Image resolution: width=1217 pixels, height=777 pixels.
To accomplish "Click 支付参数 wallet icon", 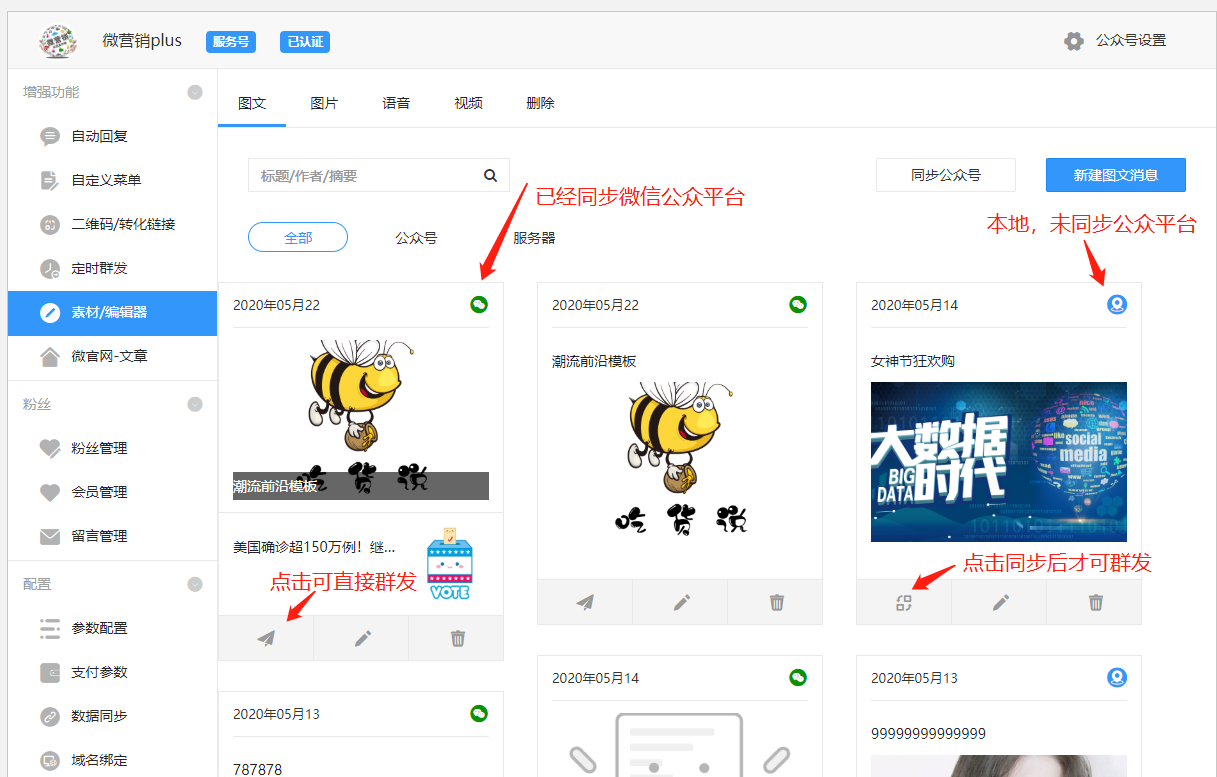I will pos(50,672).
